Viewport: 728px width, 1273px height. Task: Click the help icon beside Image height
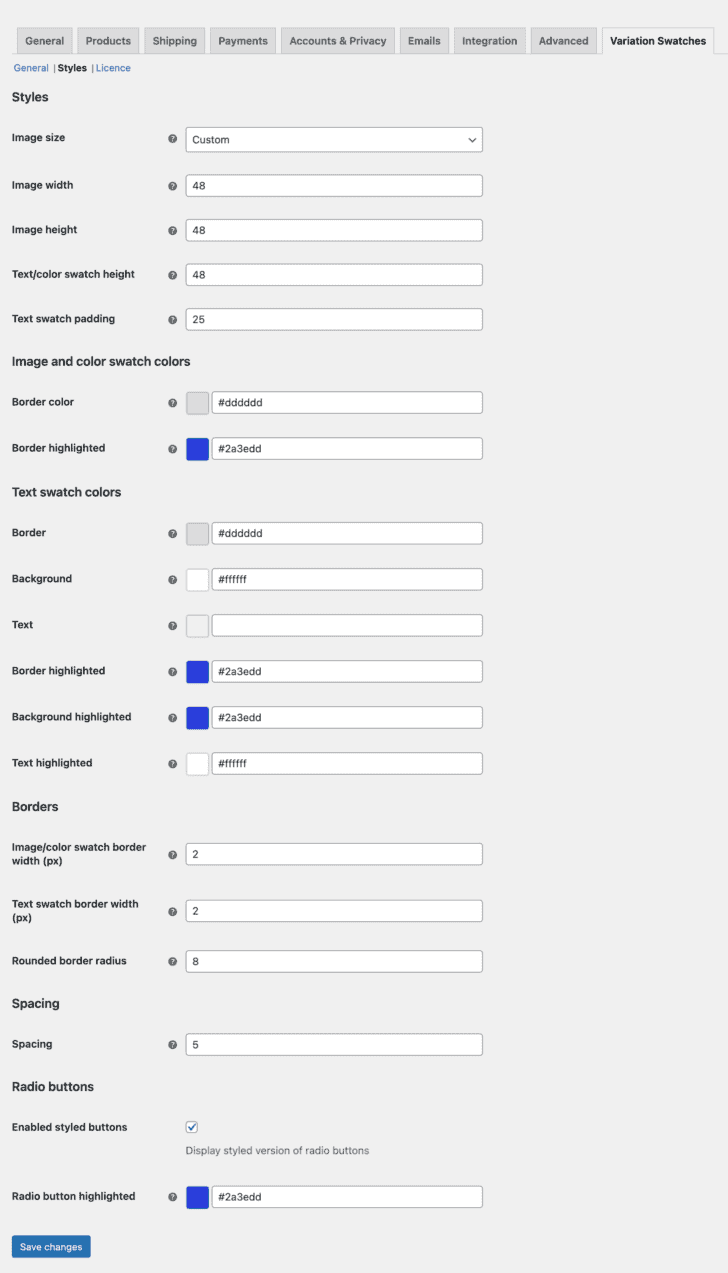click(x=172, y=229)
